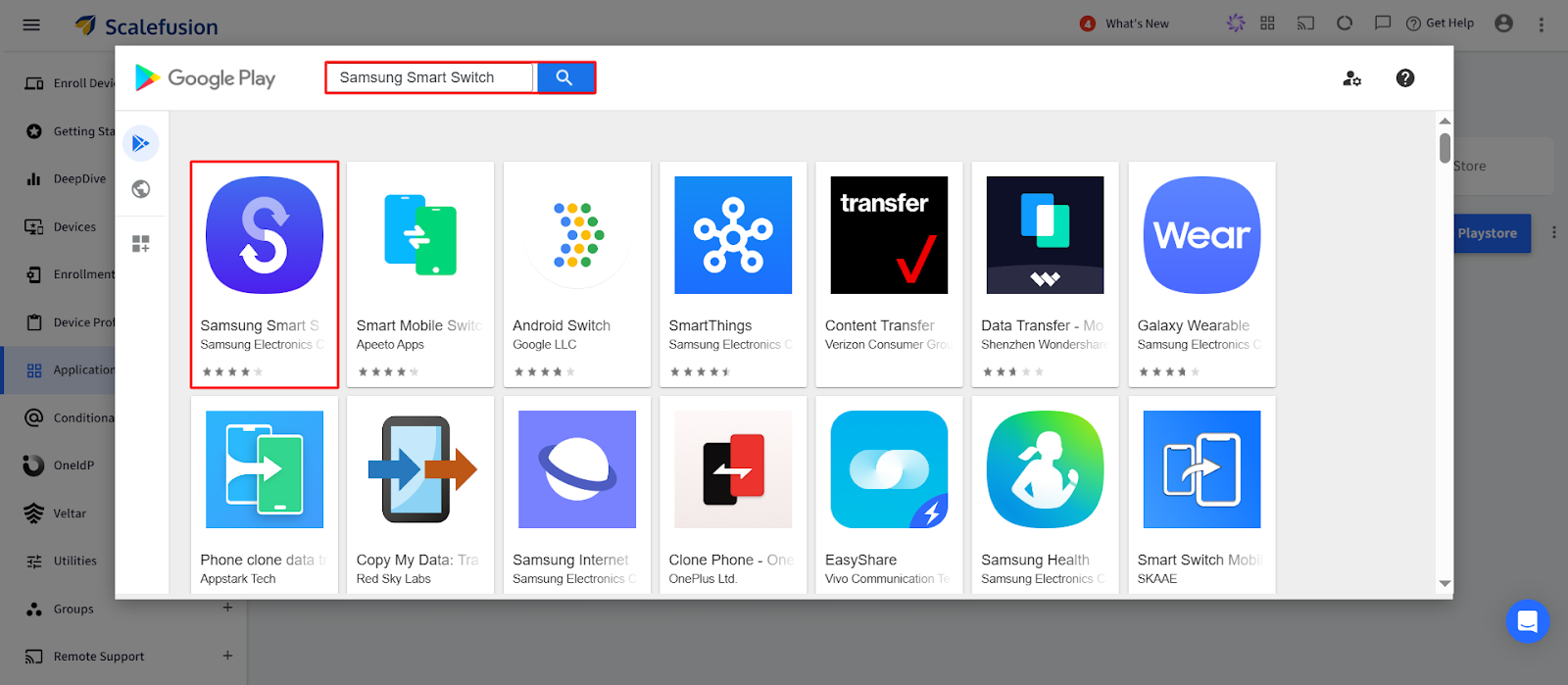
Task: Open Device Profiles in sidebar
Action: coord(71,322)
